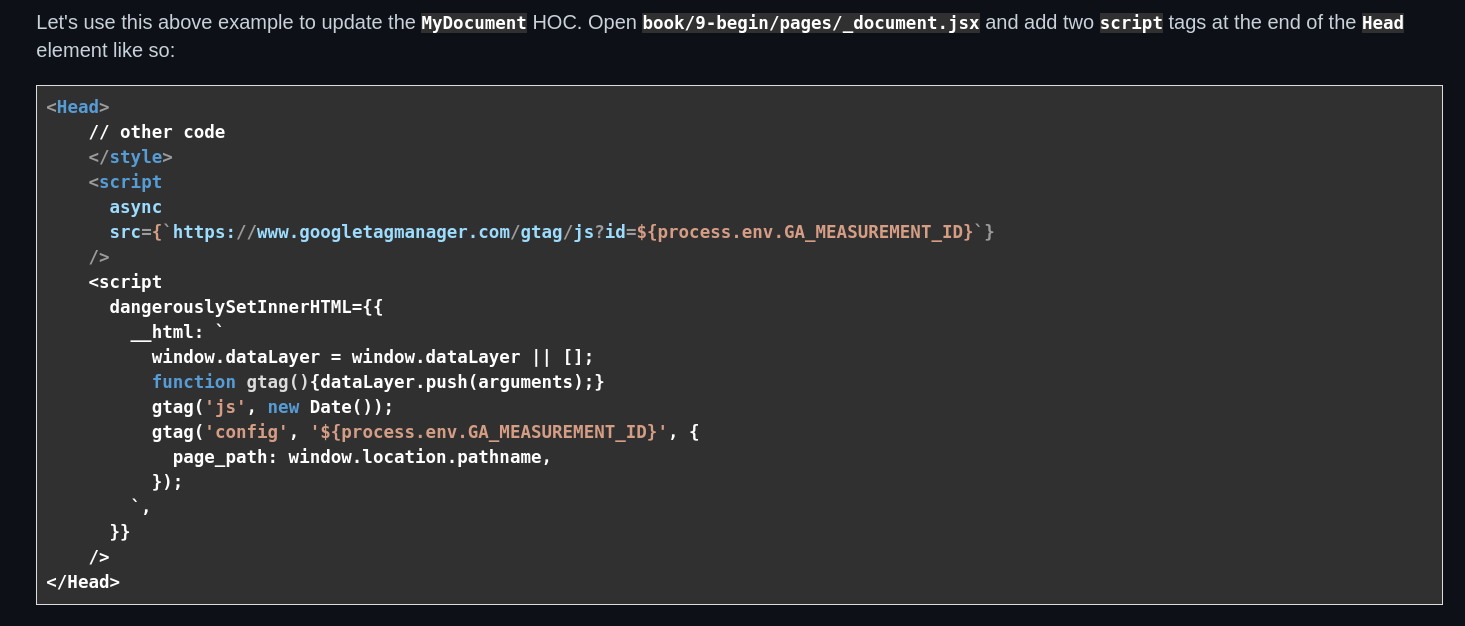1465x626 pixels.
Task: Select the opening Head tag in code
Action: (78, 106)
